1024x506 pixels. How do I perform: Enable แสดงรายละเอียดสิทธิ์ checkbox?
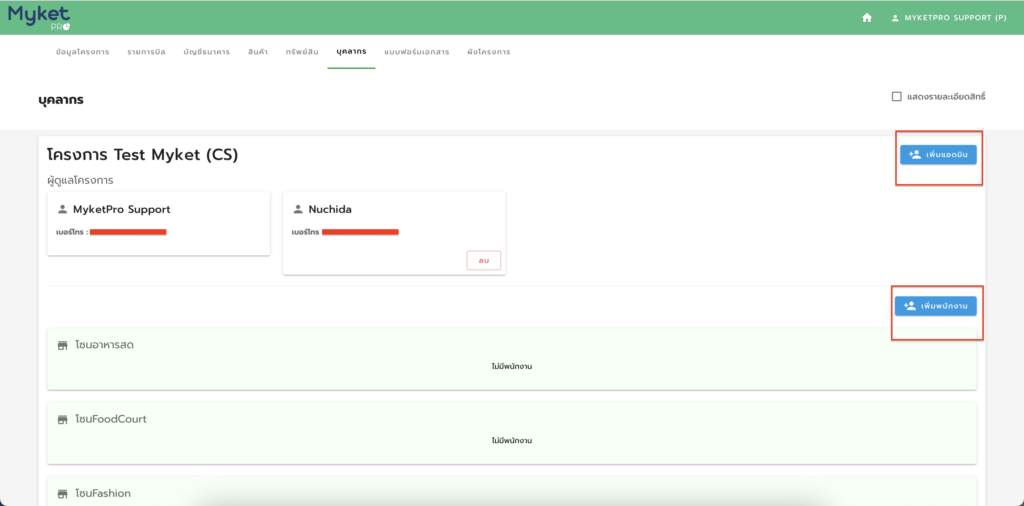tap(897, 97)
